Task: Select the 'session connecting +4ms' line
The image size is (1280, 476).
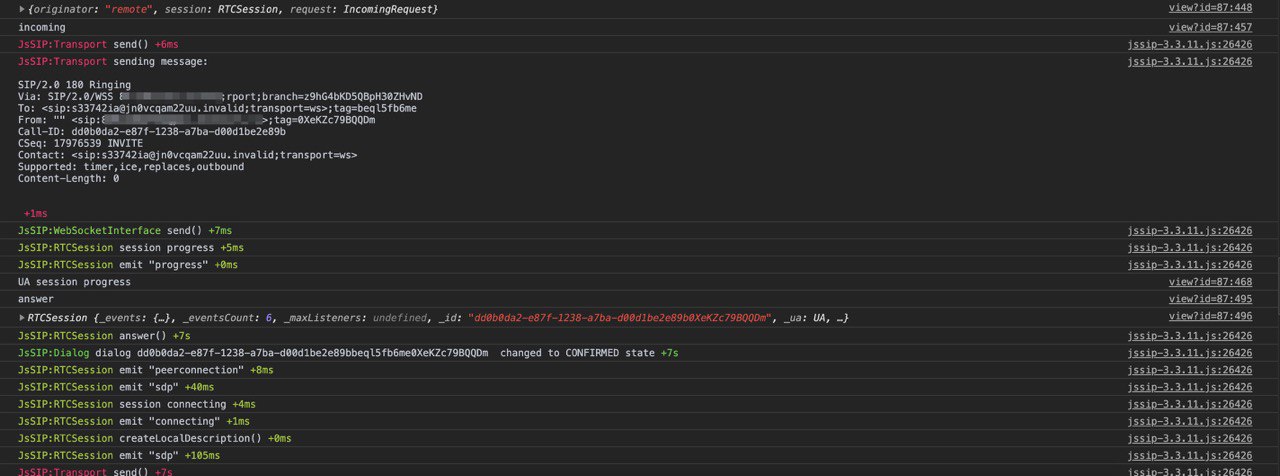Action: click(x=137, y=404)
